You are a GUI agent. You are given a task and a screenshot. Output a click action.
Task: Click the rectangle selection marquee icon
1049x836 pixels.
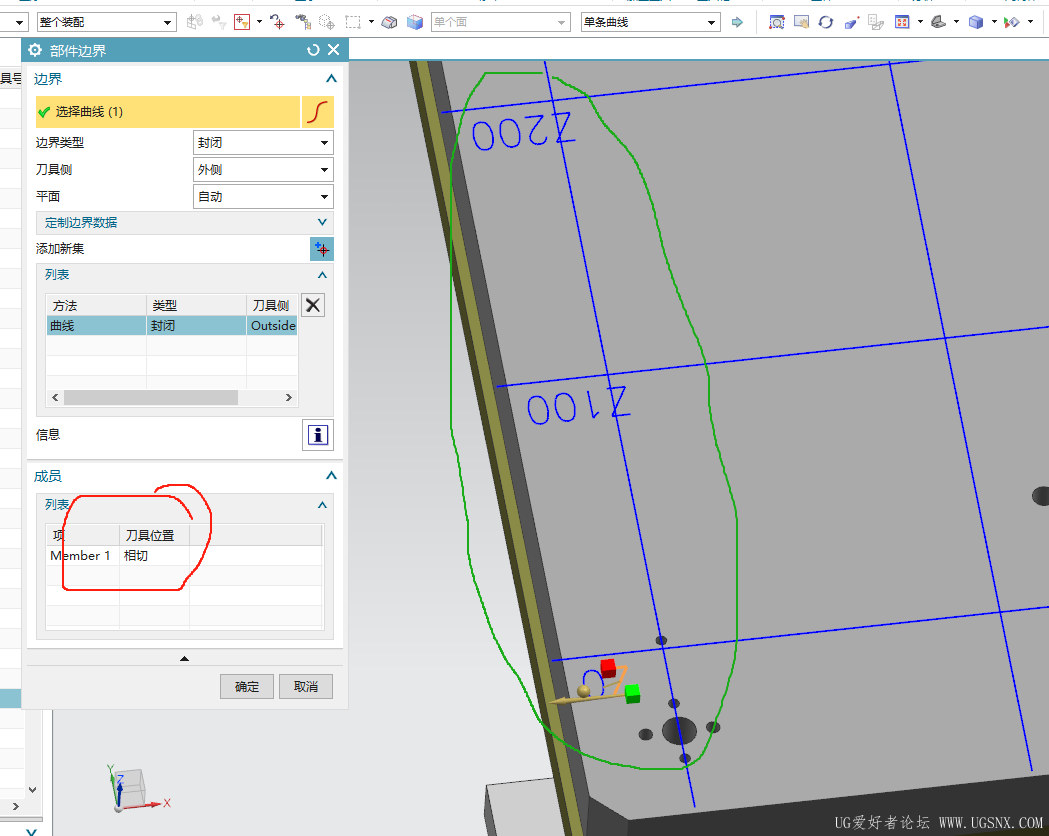(x=353, y=22)
